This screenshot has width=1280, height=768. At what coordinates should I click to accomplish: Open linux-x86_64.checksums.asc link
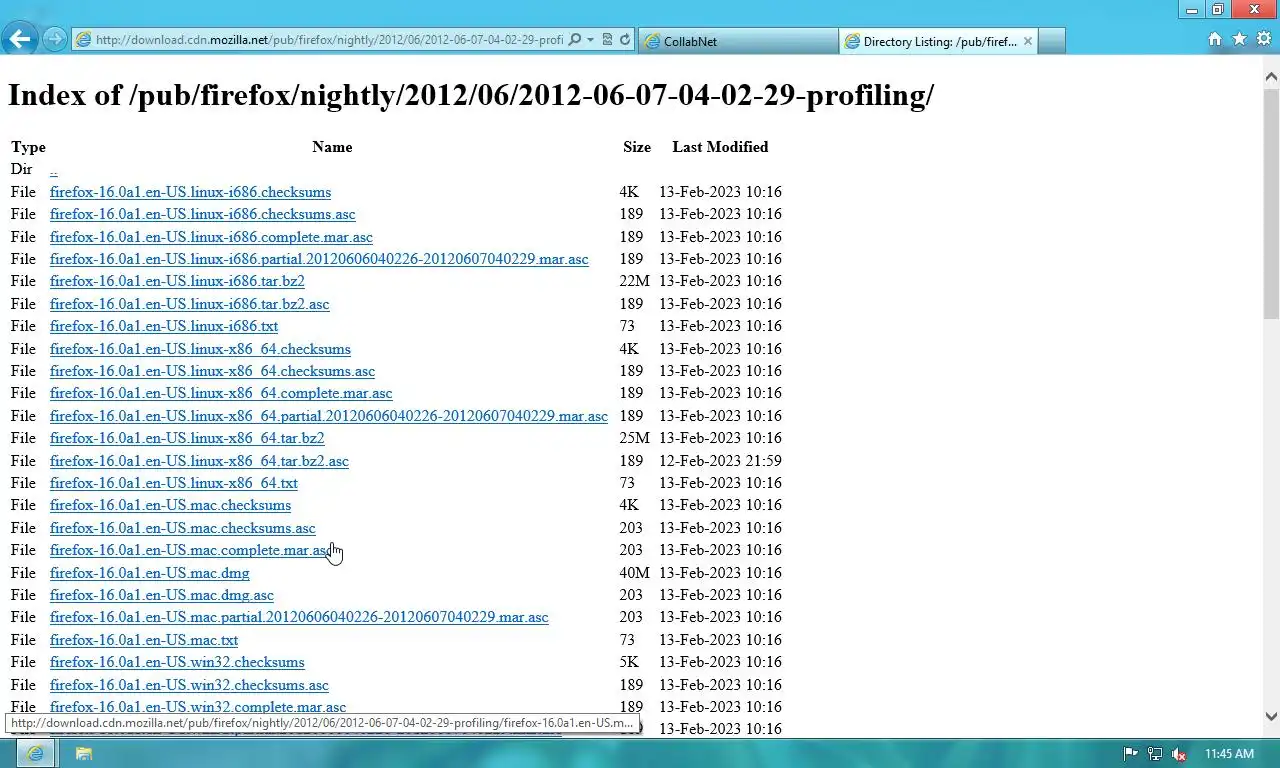coord(212,371)
